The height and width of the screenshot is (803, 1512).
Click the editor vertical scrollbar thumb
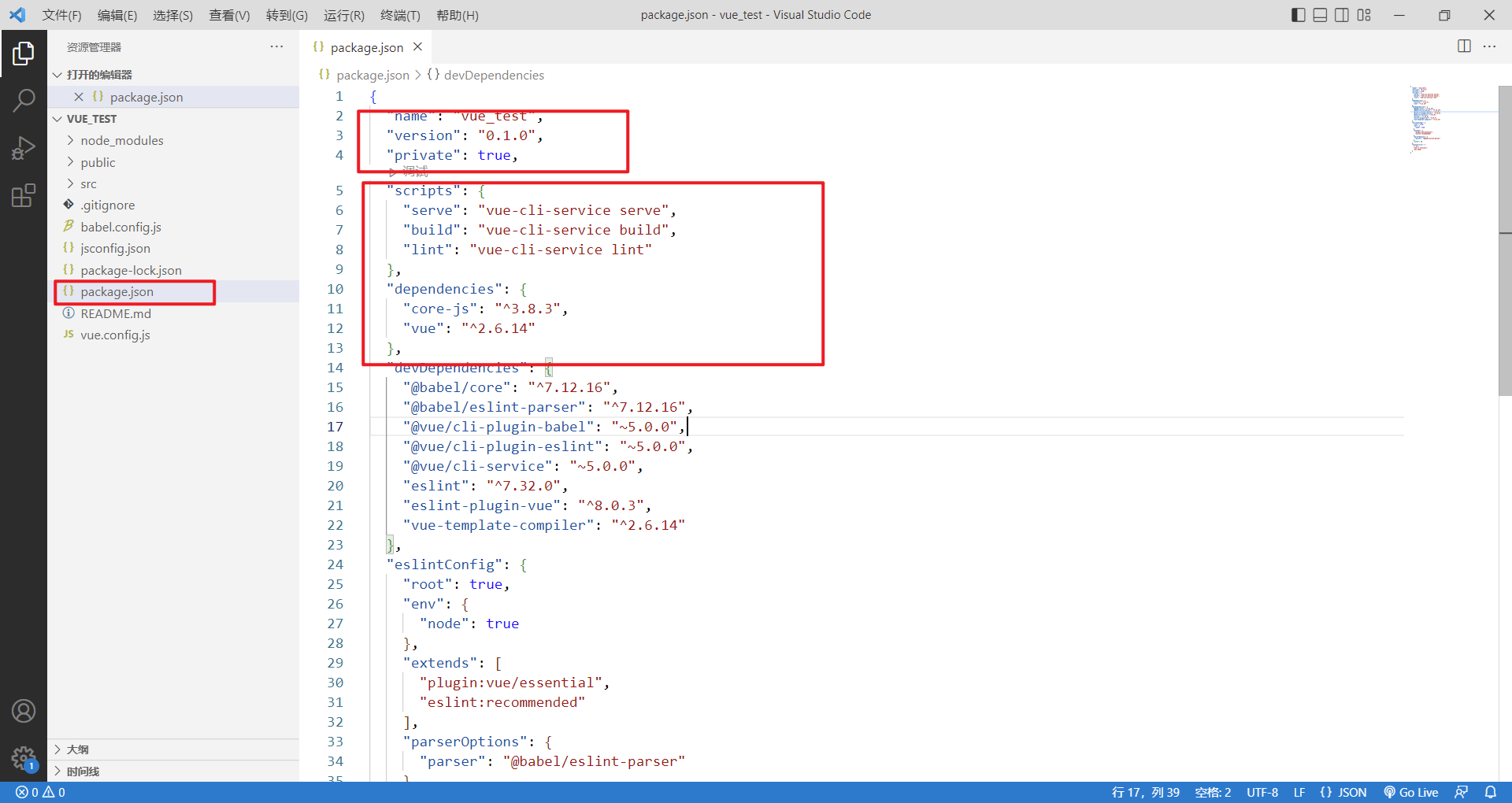1505,240
